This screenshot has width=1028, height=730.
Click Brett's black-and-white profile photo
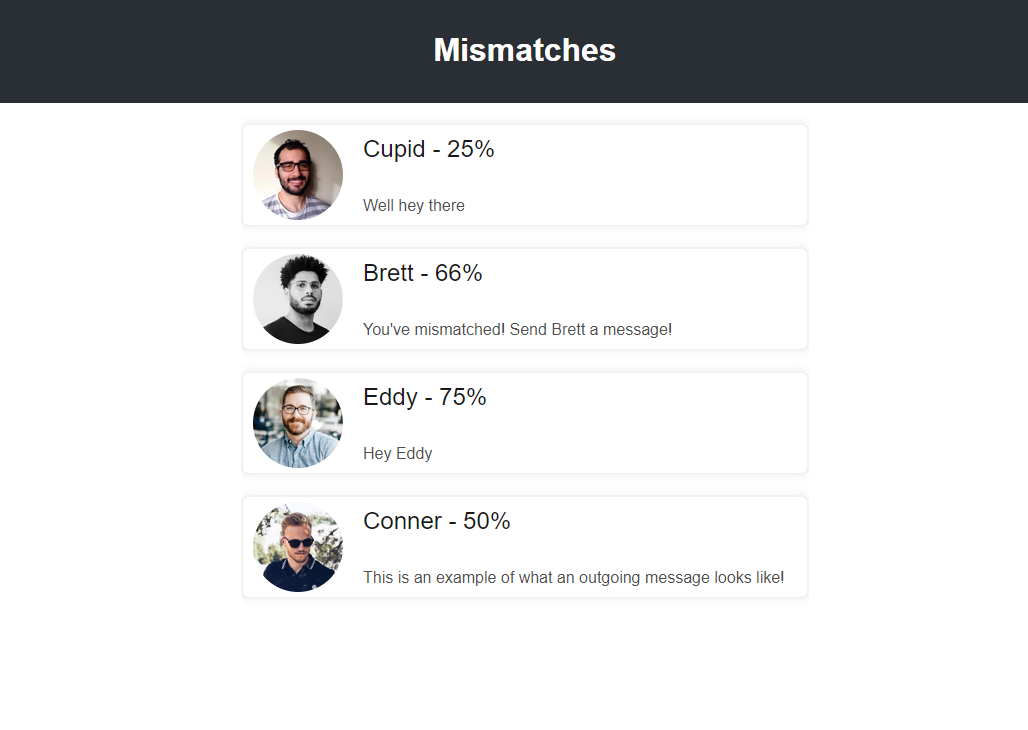click(298, 299)
